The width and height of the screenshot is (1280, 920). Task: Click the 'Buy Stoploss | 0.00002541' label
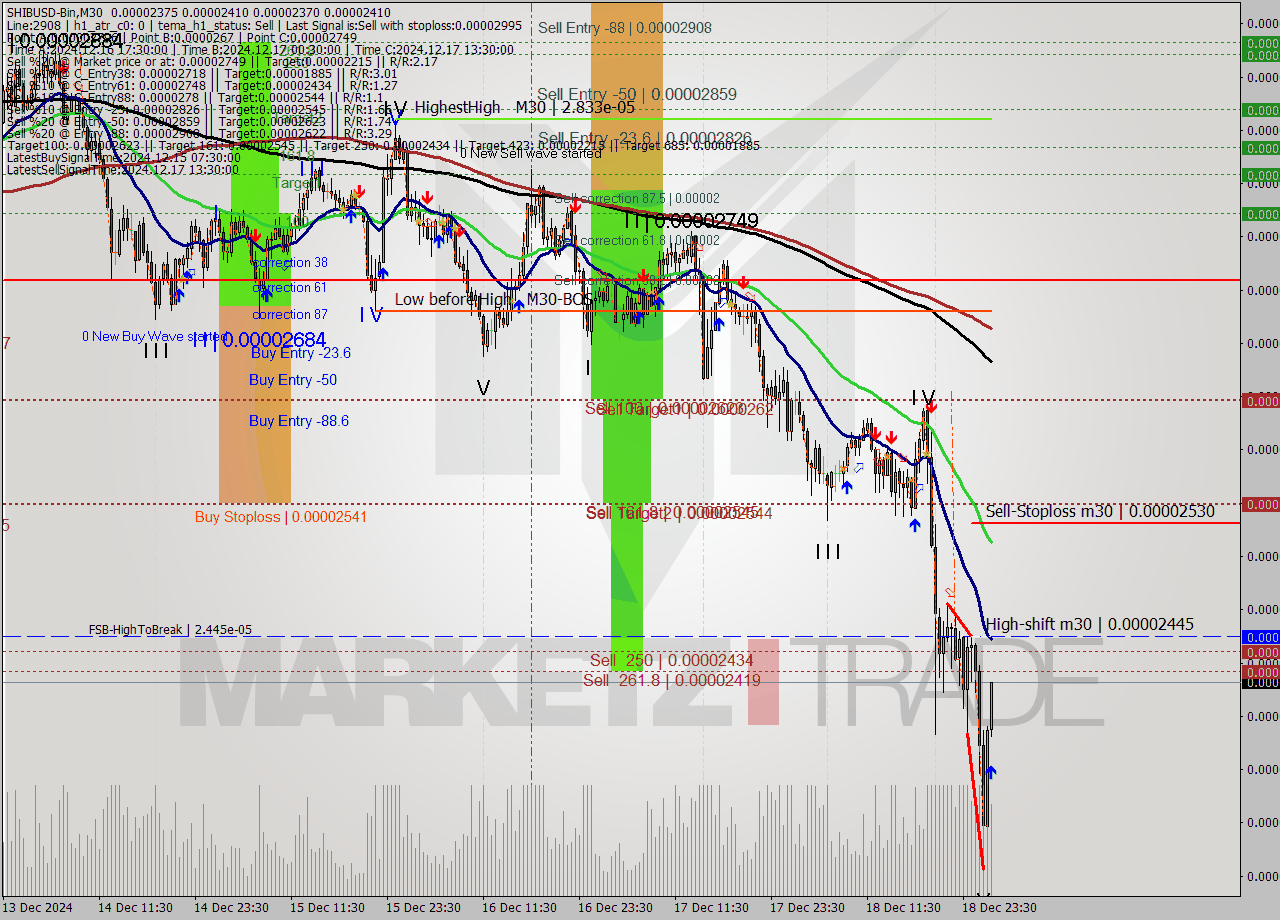(x=281, y=517)
